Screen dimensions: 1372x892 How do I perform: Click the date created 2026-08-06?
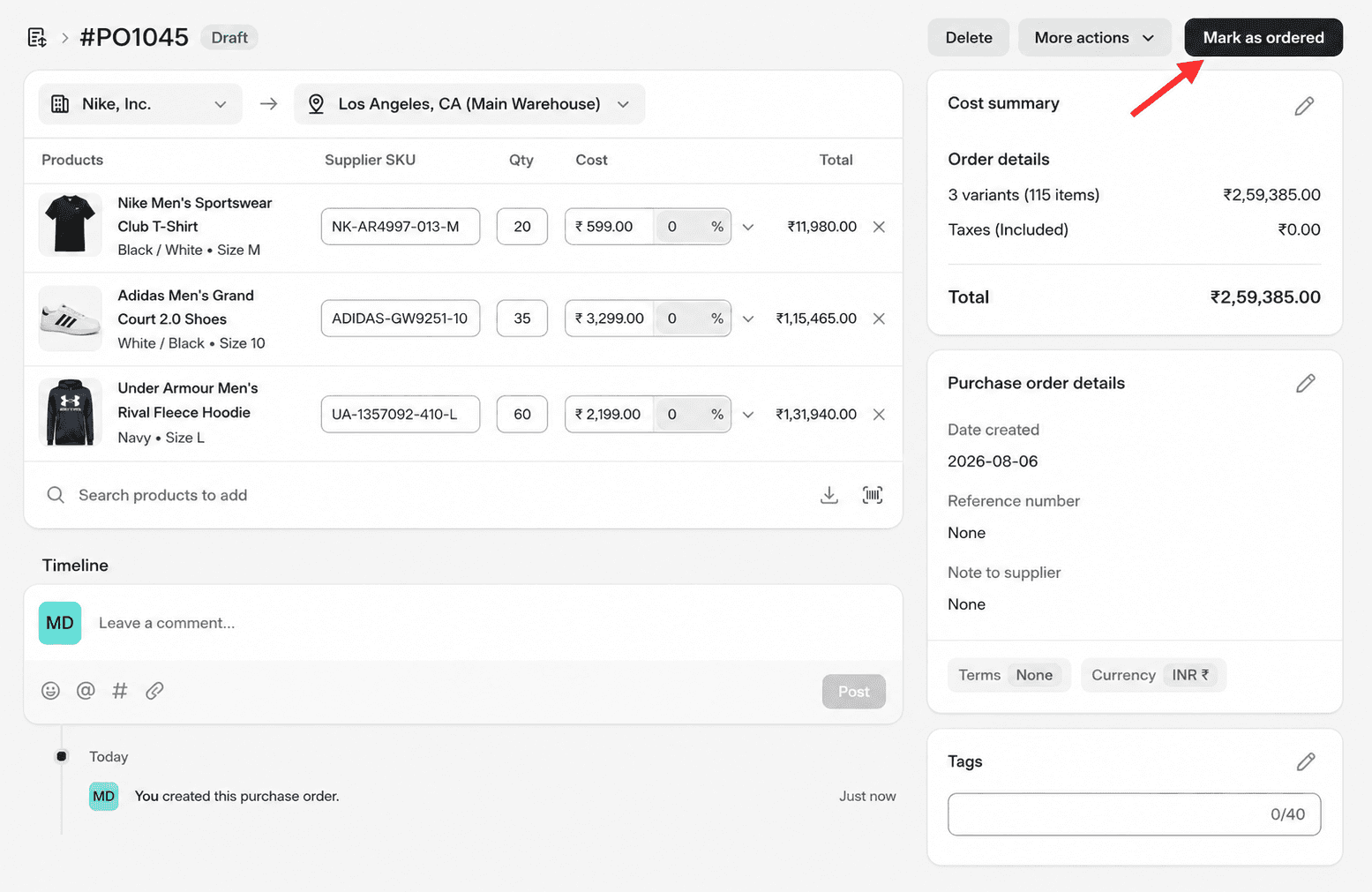[993, 461]
